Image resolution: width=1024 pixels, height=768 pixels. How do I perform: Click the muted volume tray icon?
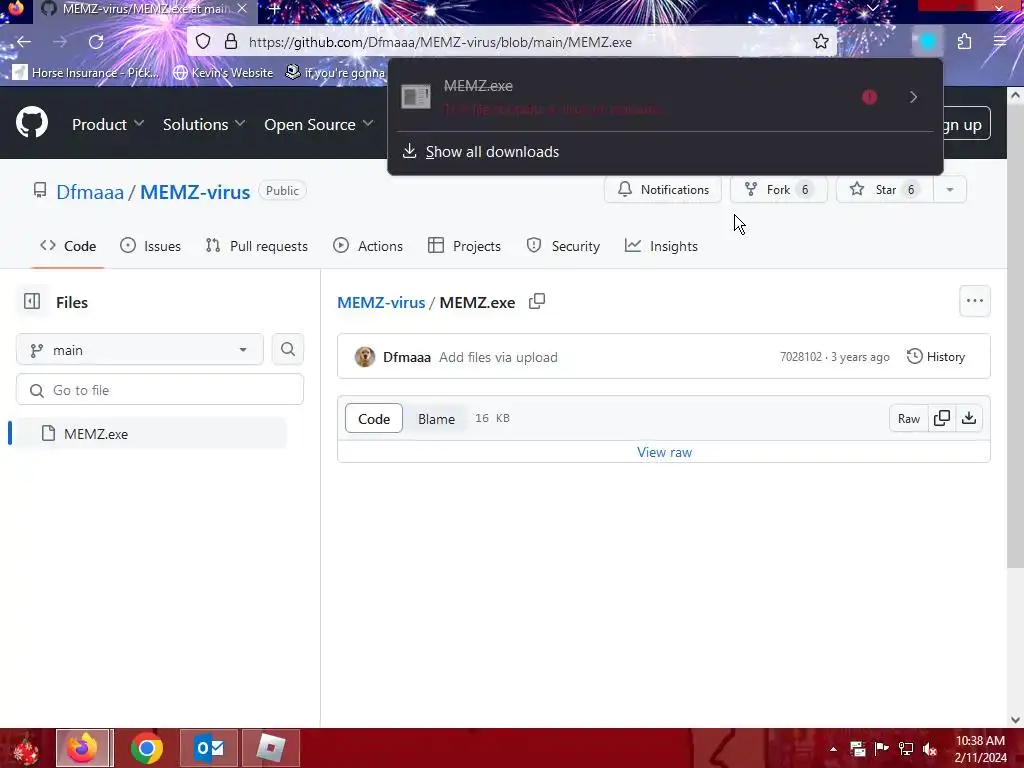[x=929, y=749]
